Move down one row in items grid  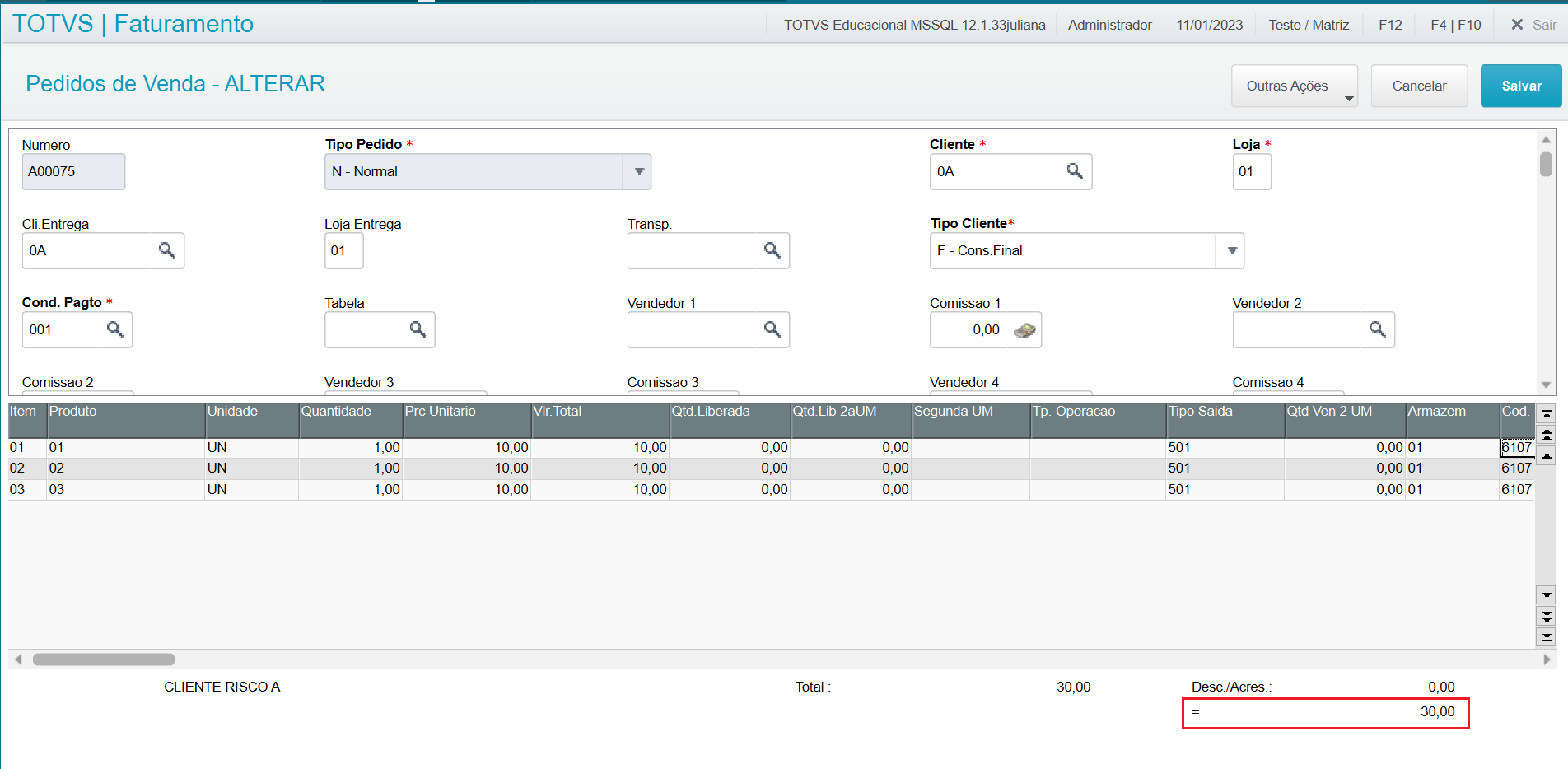pos(1547,594)
